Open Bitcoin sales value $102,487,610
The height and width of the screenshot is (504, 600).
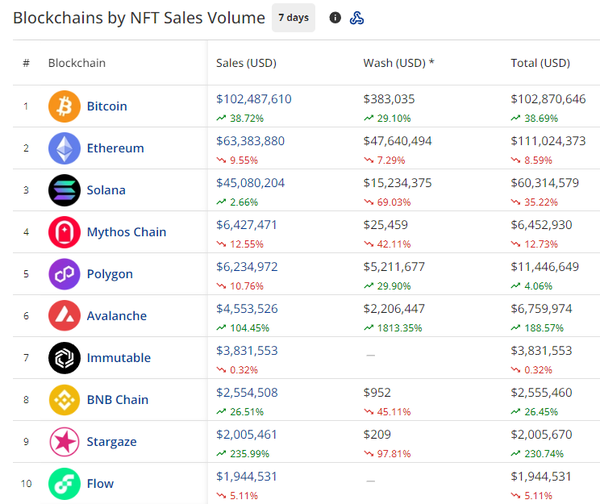click(x=254, y=99)
